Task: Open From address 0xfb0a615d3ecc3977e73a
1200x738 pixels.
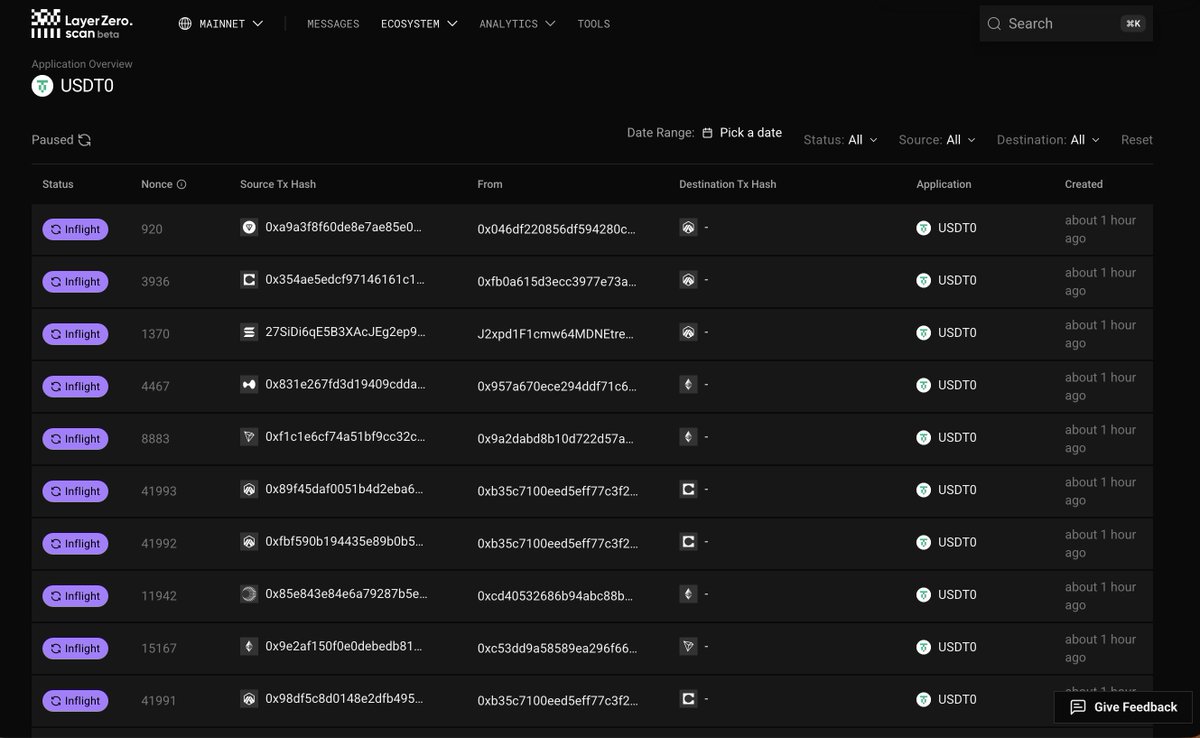Action: [x=556, y=282]
